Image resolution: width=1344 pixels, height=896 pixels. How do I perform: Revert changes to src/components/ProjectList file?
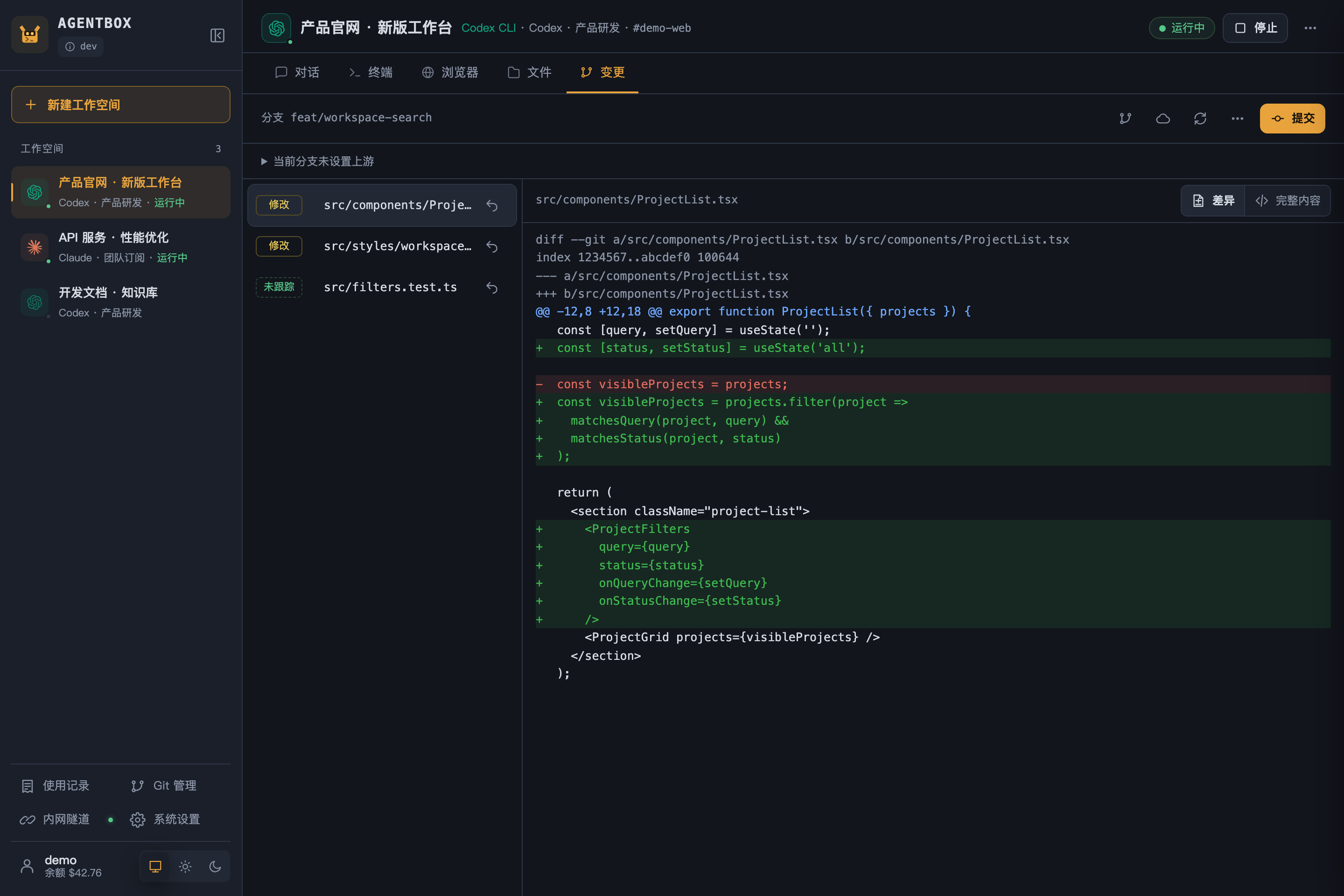pyautogui.click(x=492, y=205)
